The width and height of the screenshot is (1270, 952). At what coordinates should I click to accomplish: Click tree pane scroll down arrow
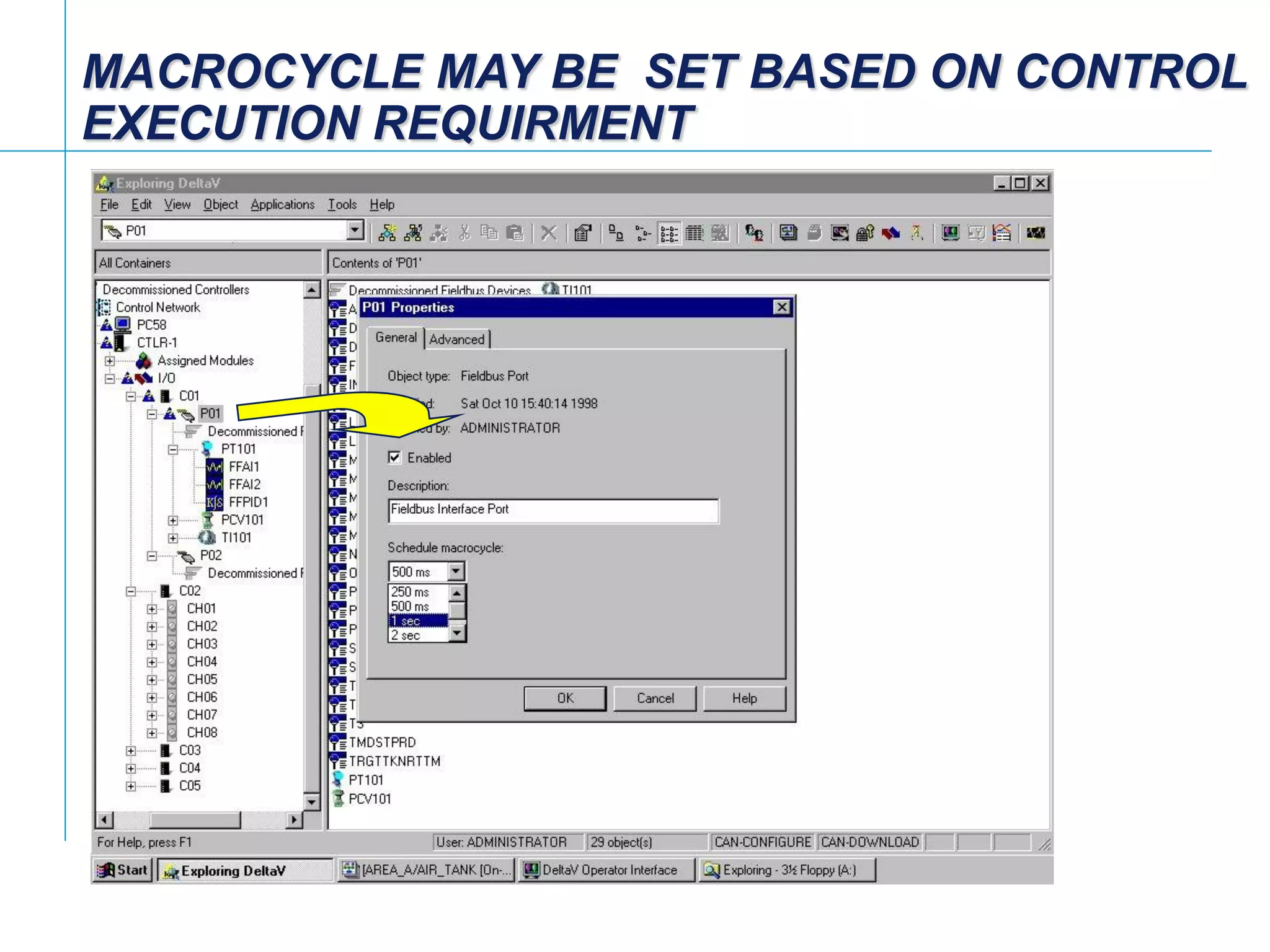coord(312,801)
